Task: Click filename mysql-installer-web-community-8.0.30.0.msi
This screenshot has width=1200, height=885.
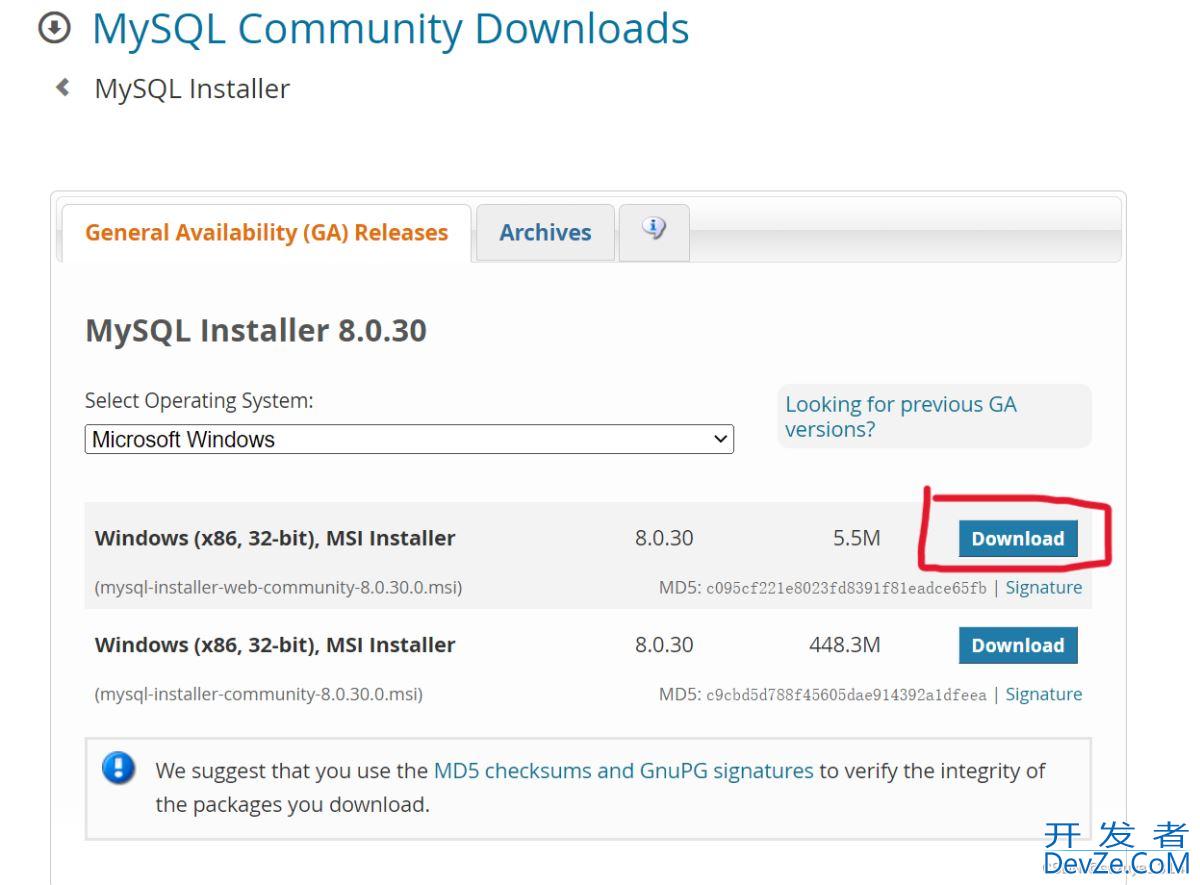Action: click(278, 588)
